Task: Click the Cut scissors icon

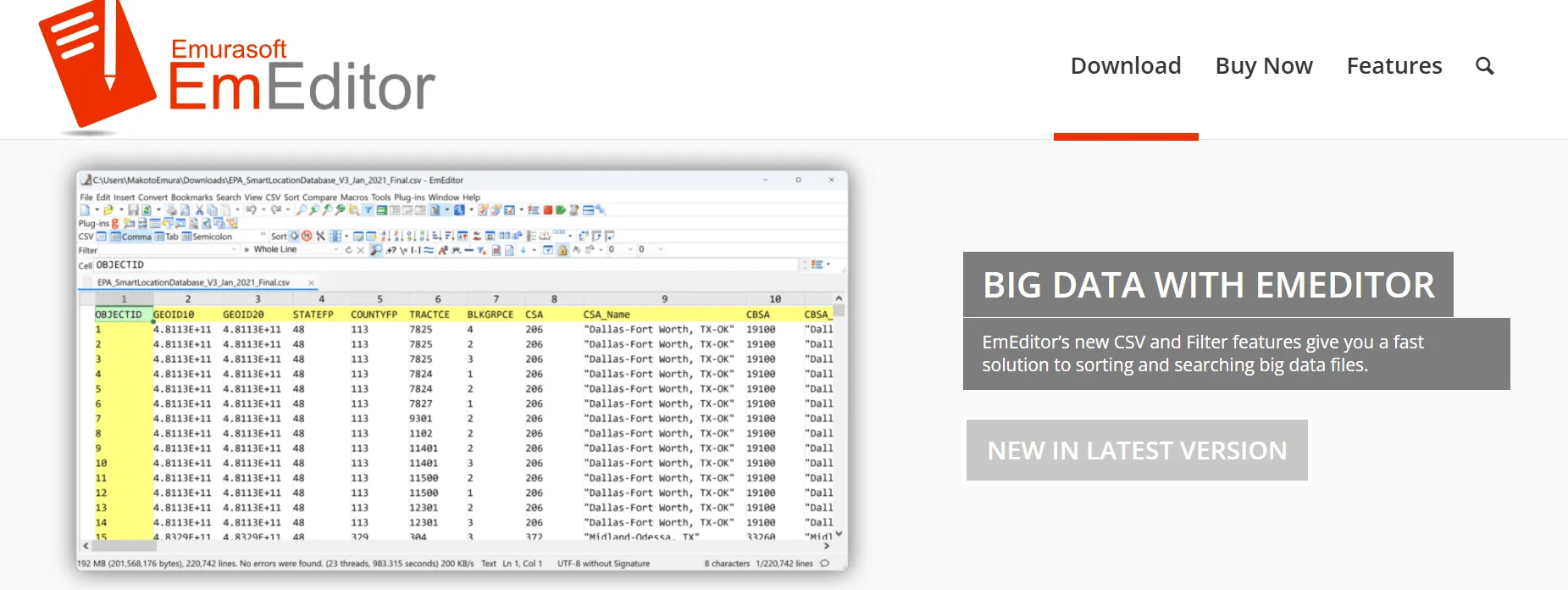Action: click(x=199, y=210)
